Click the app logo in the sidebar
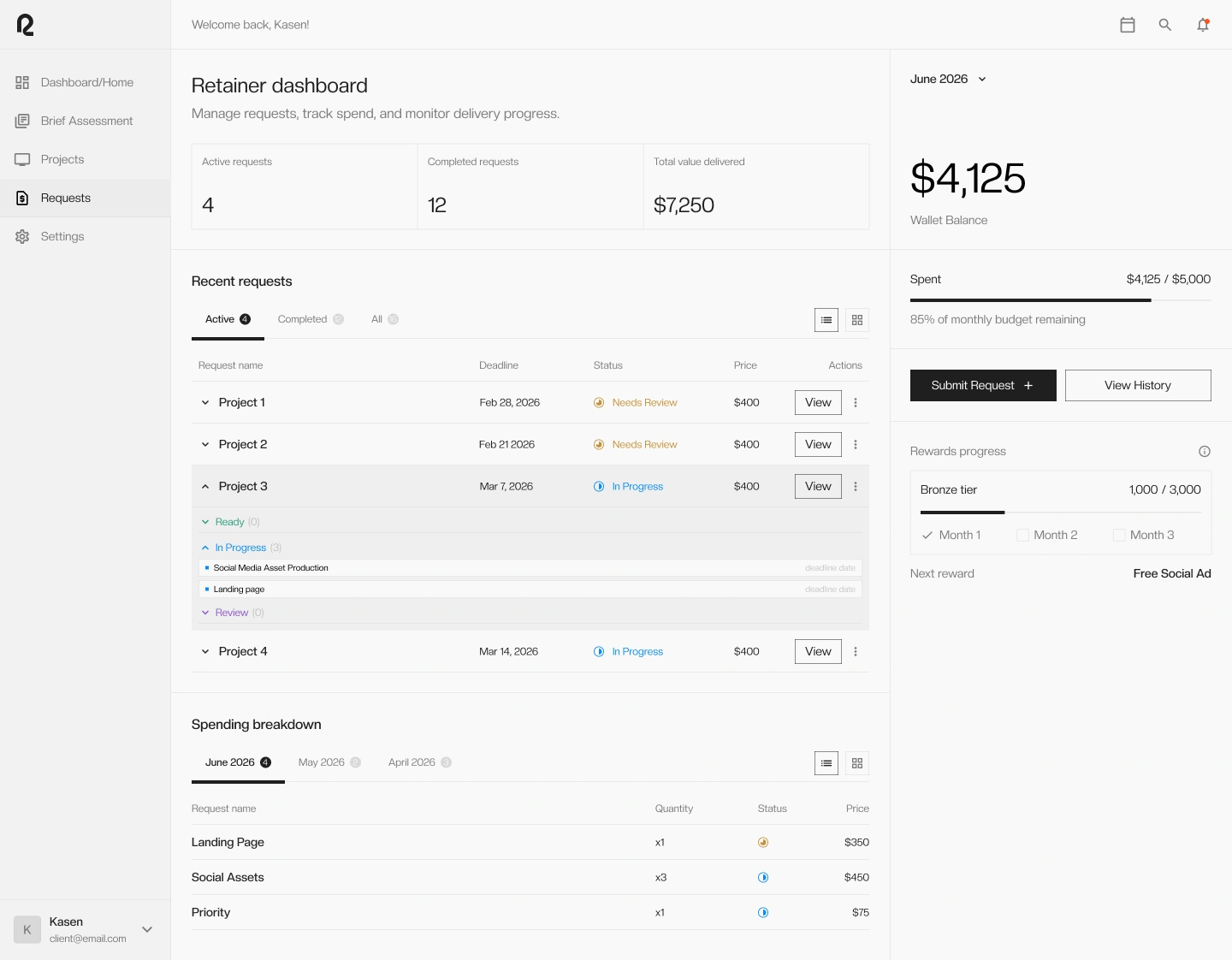The width and height of the screenshot is (1232, 960). pyautogui.click(x=26, y=25)
